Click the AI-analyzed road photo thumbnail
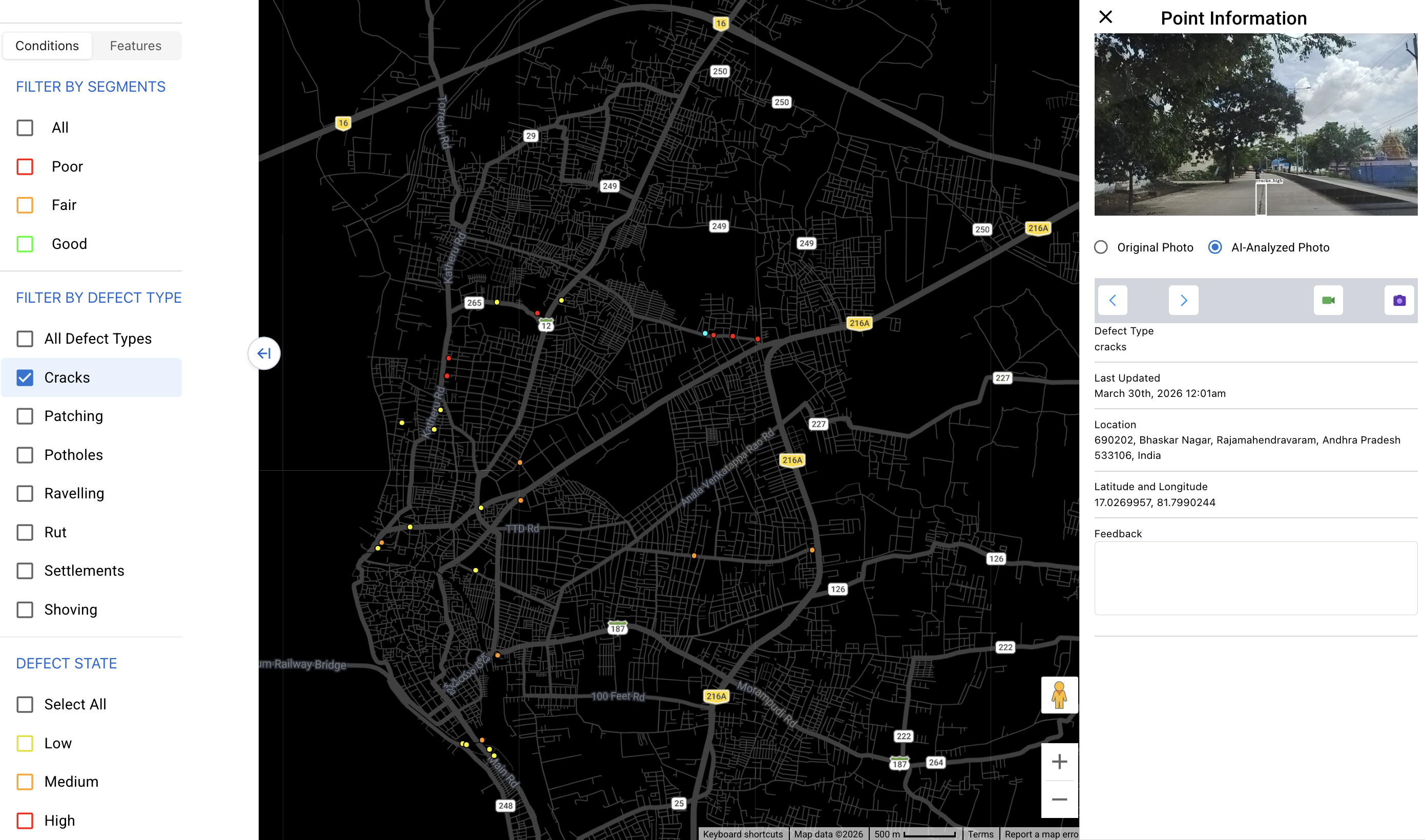1425x840 pixels. tap(1255, 124)
